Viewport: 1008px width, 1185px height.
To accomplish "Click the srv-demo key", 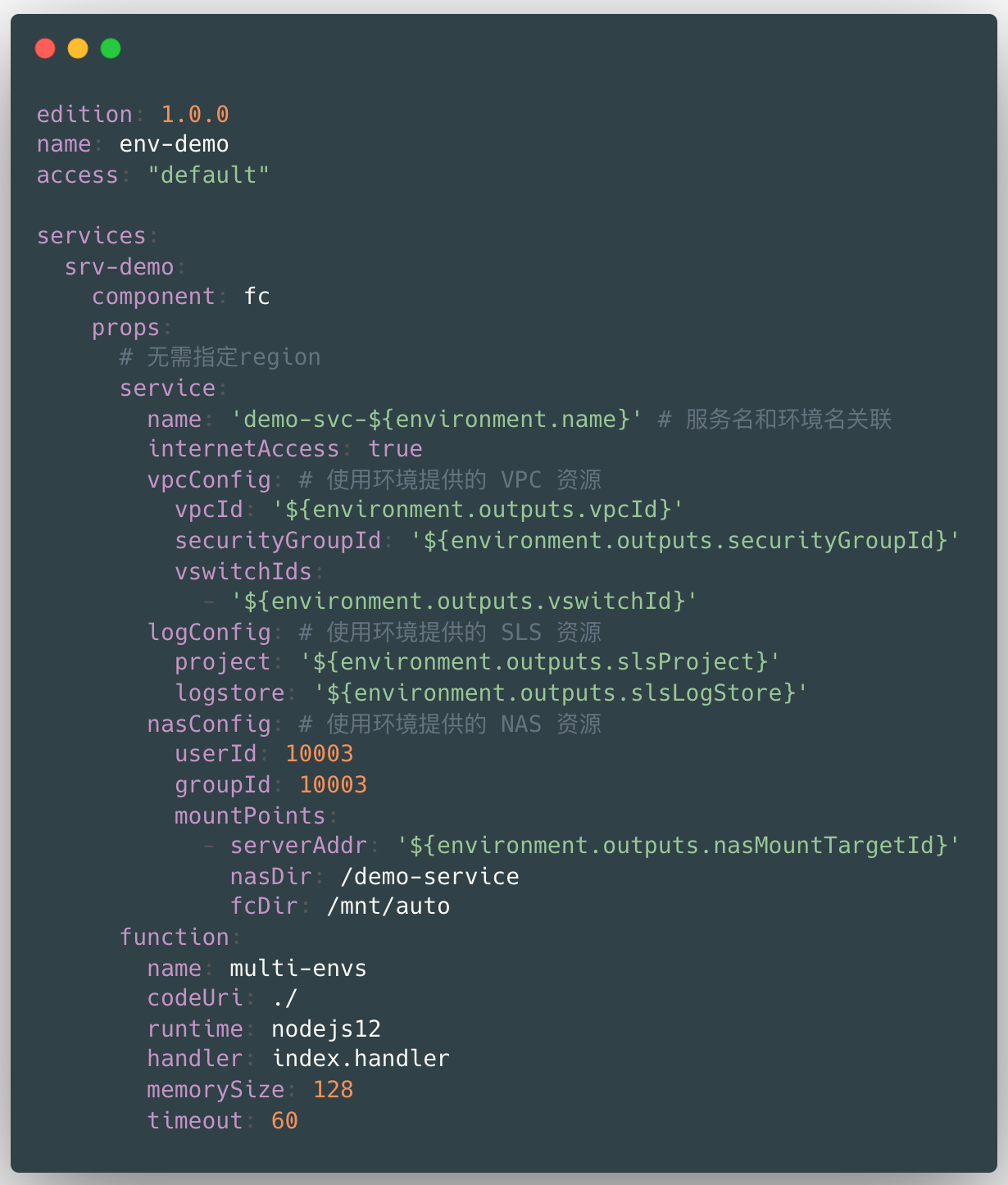I will [119, 267].
